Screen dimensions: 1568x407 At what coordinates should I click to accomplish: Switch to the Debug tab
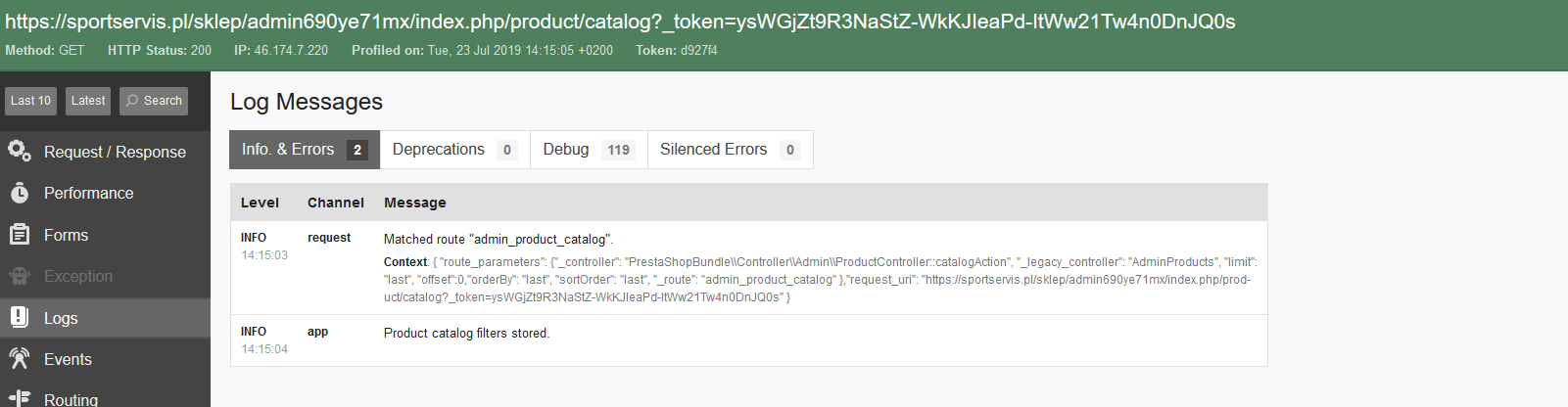click(x=566, y=150)
